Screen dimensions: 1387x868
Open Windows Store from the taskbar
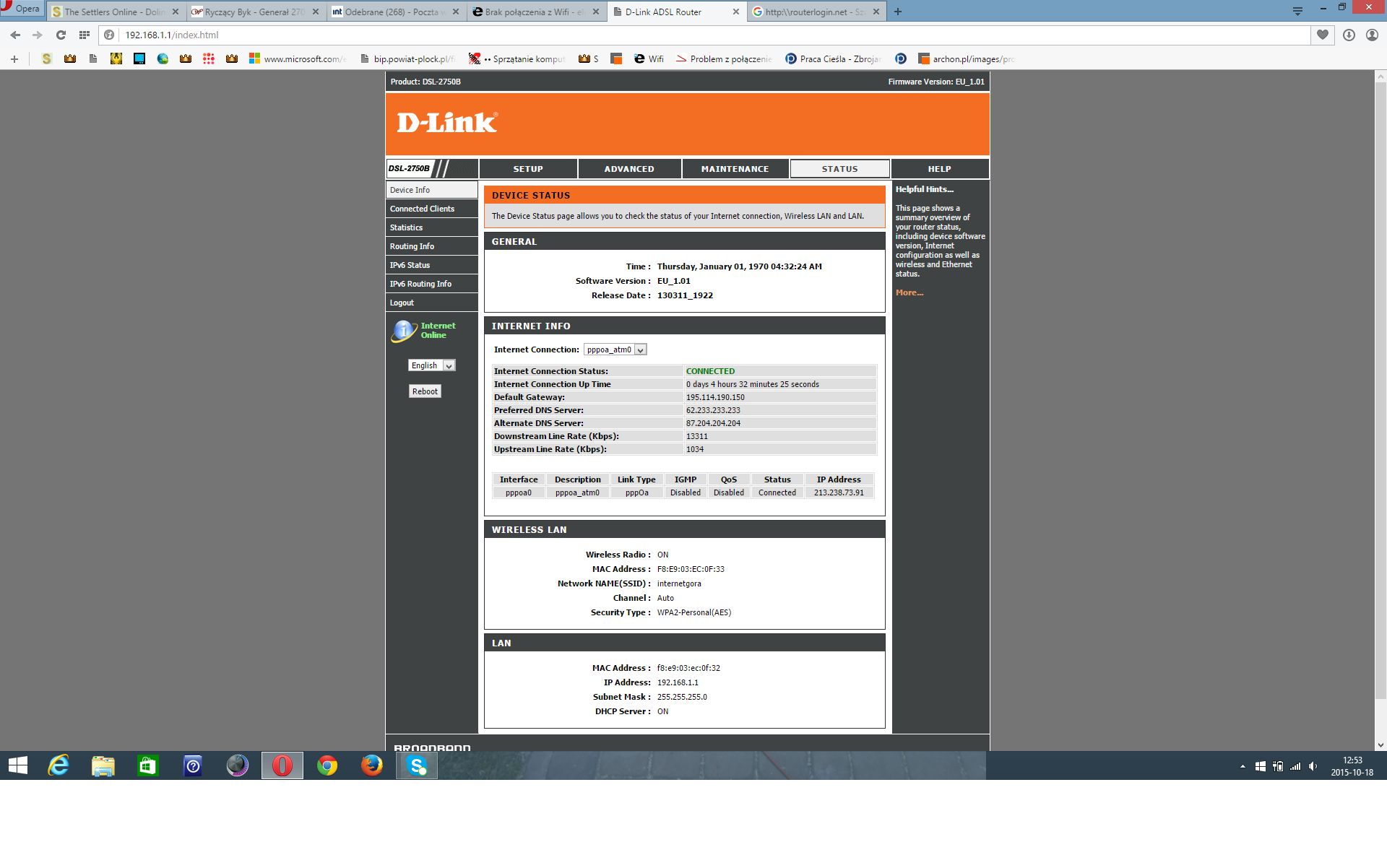point(148,765)
